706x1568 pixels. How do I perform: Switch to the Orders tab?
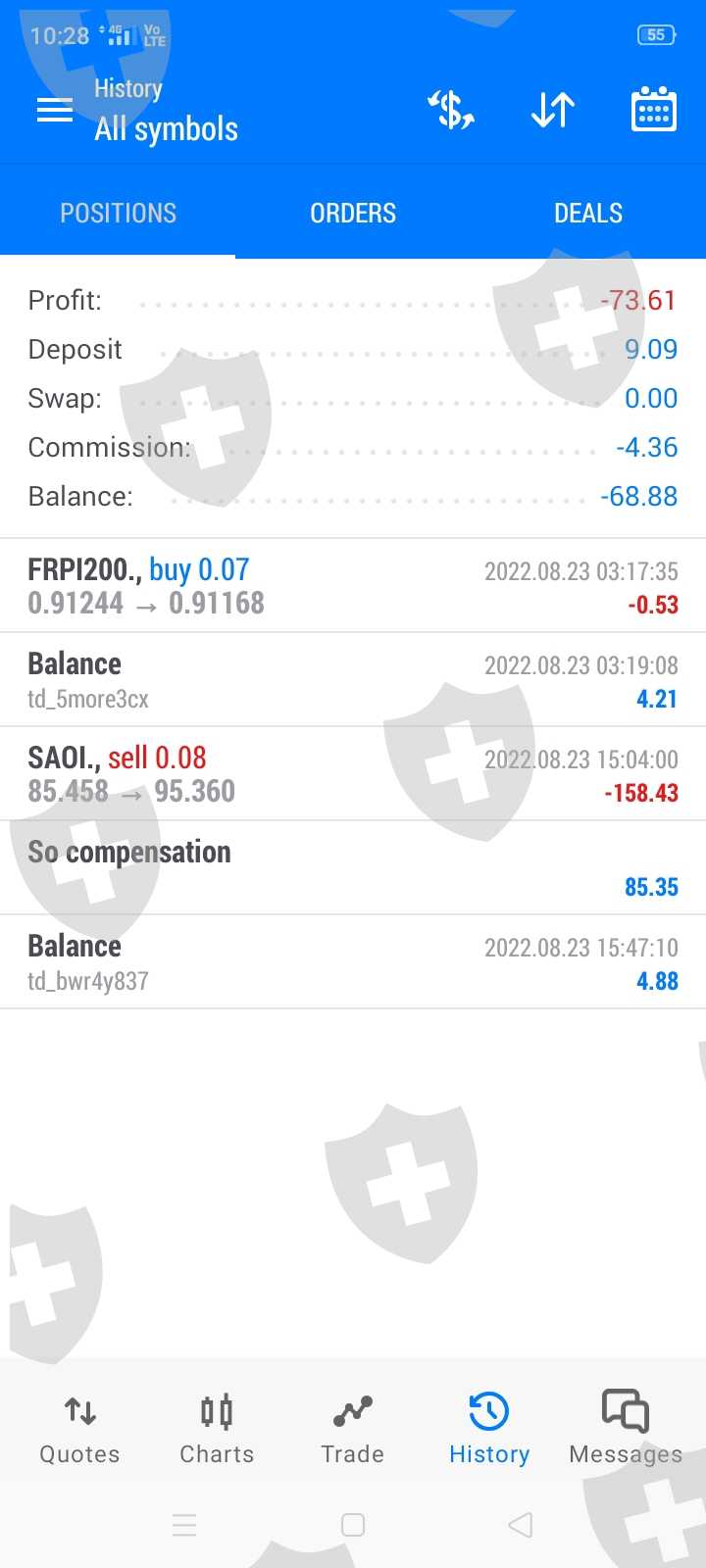coord(353,214)
